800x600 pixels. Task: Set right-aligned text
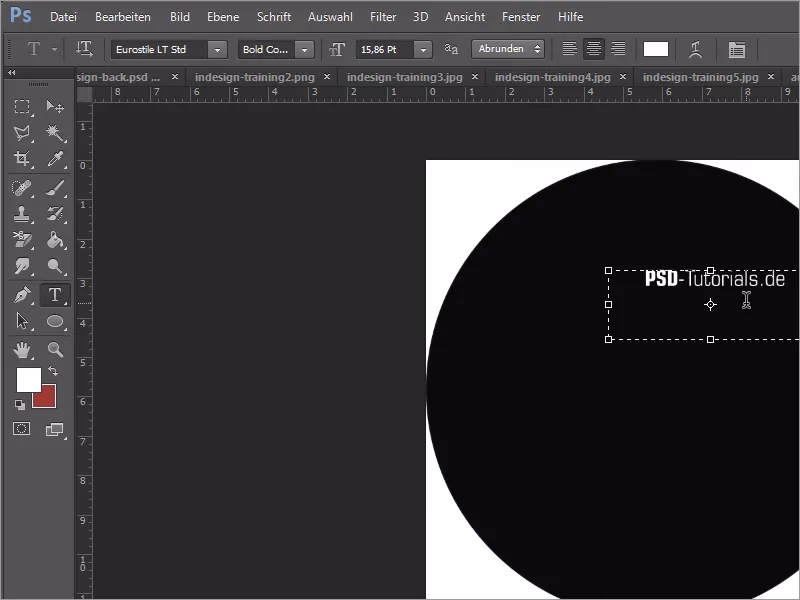(618, 48)
